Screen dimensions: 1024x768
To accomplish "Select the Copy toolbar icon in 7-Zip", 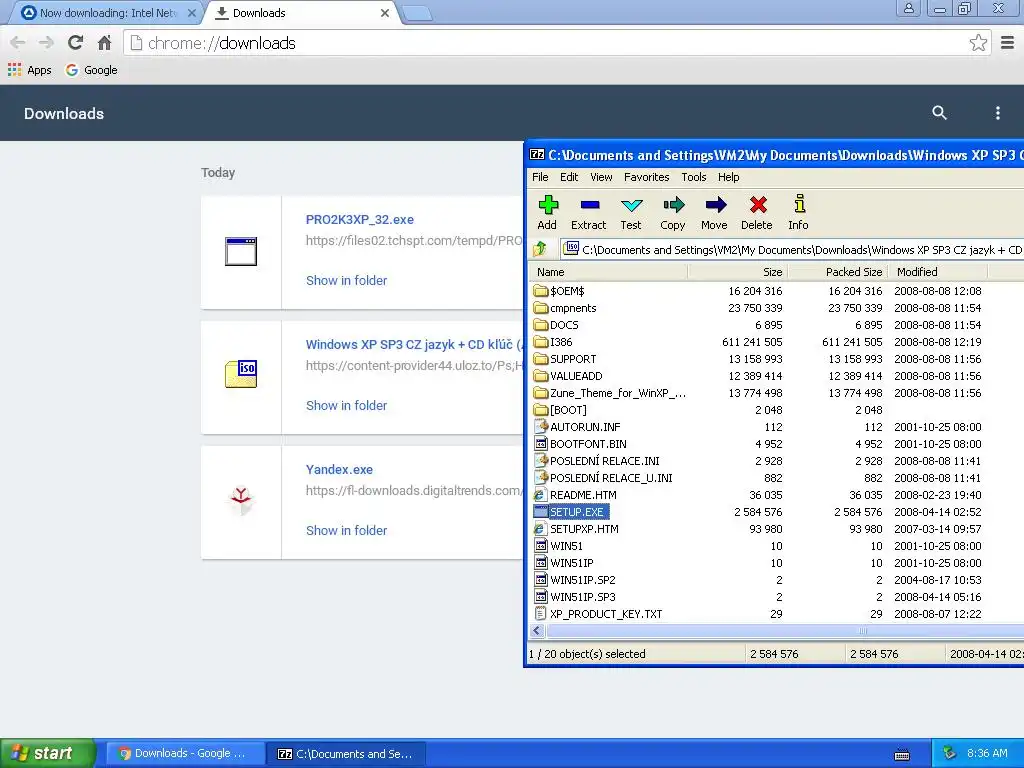I will [673, 213].
